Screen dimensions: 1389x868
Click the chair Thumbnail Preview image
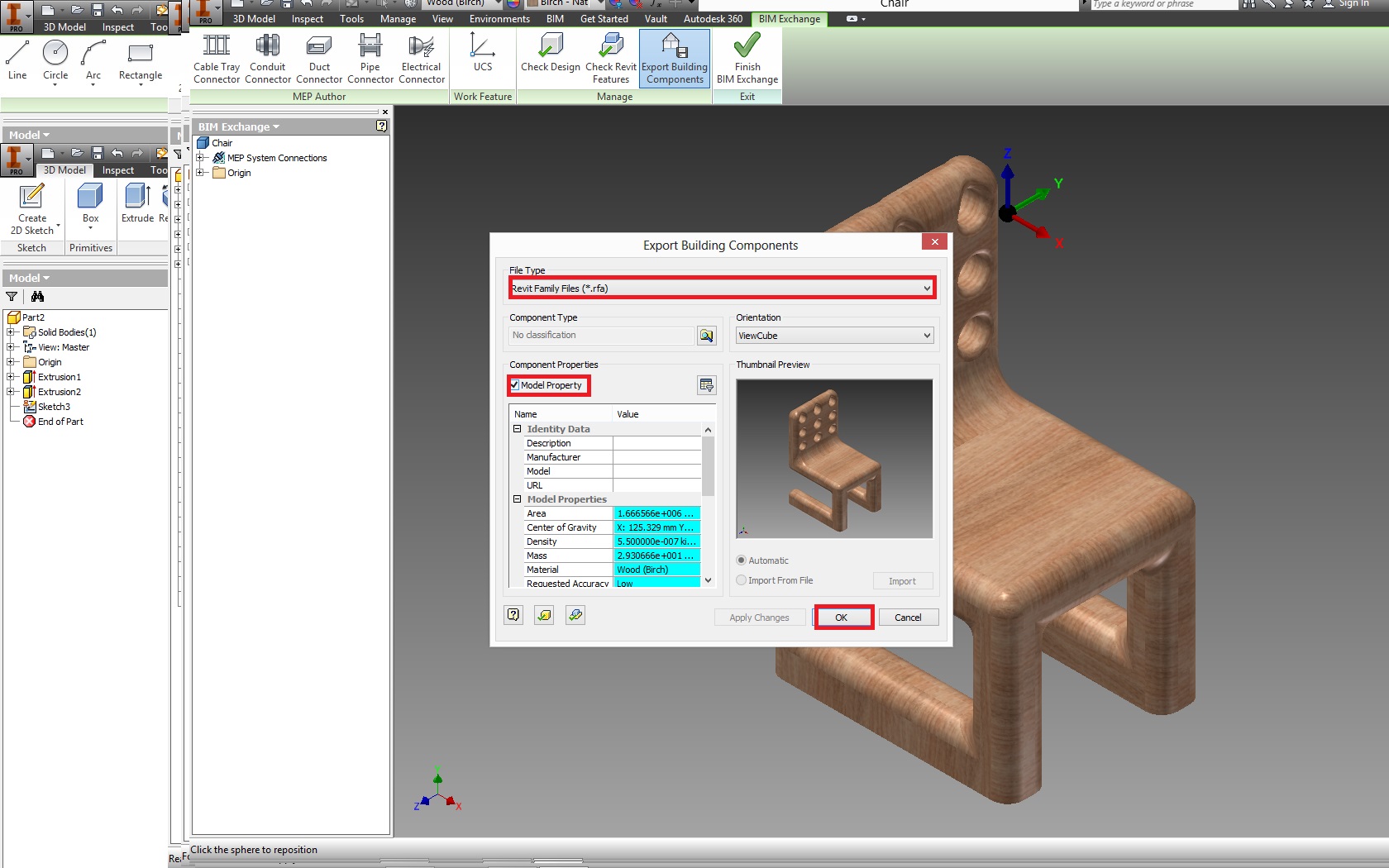tap(834, 459)
